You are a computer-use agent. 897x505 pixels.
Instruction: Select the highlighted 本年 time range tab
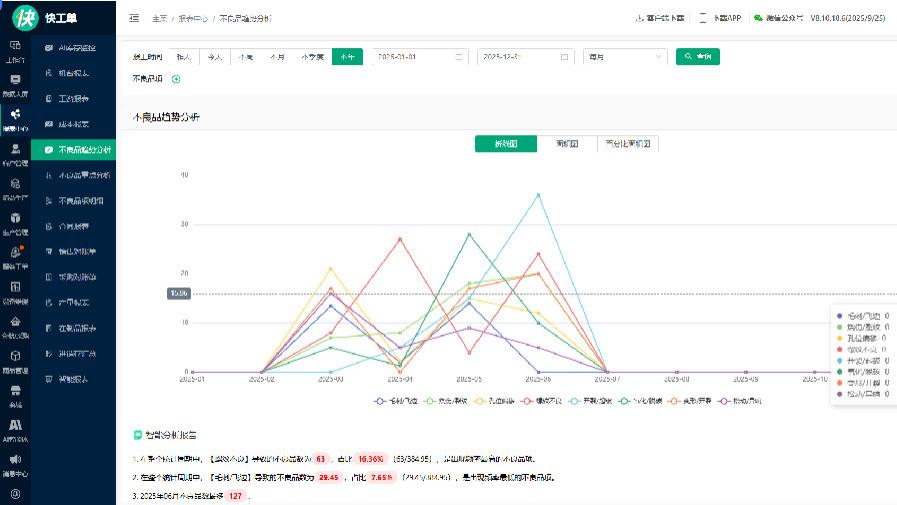click(x=347, y=57)
